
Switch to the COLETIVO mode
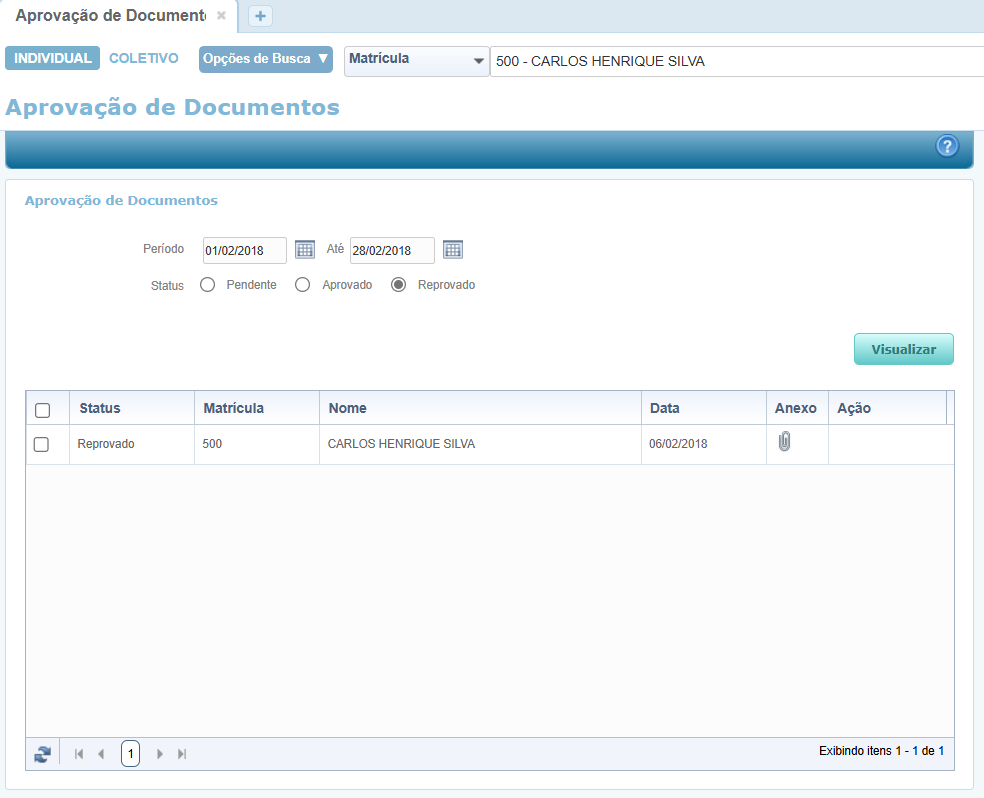144,58
